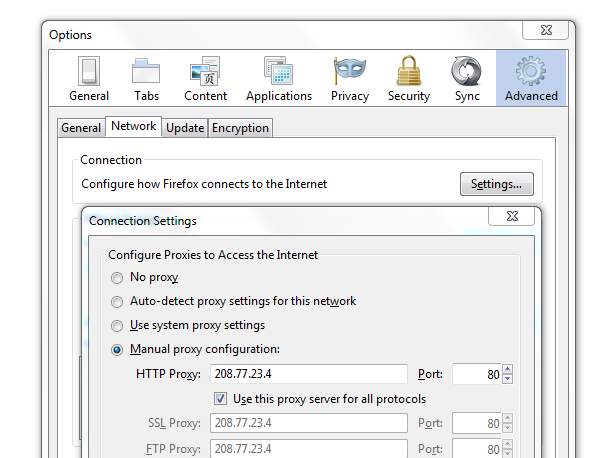Open the Privacy options pane
This screenshot has width=614, height=458.
(x=350, y=79)
